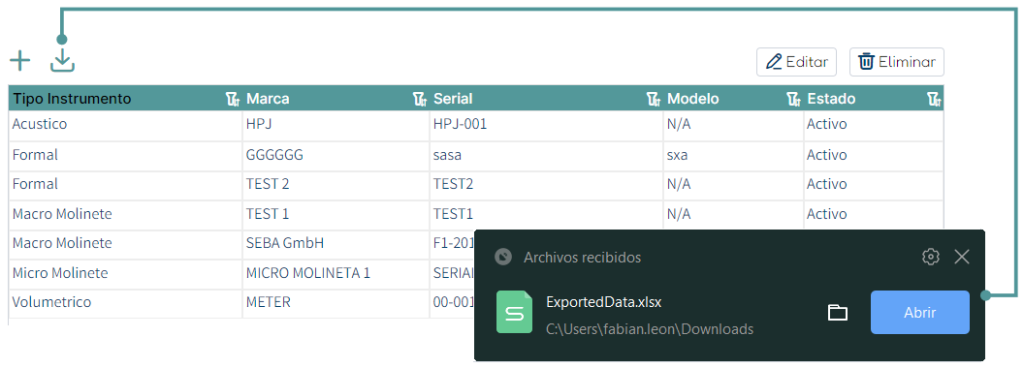Image resolution: width=1024 pixels, height=368 pixels.
Task: Click the ExportedData.xlsx file icon
Action: coord(515,312)
